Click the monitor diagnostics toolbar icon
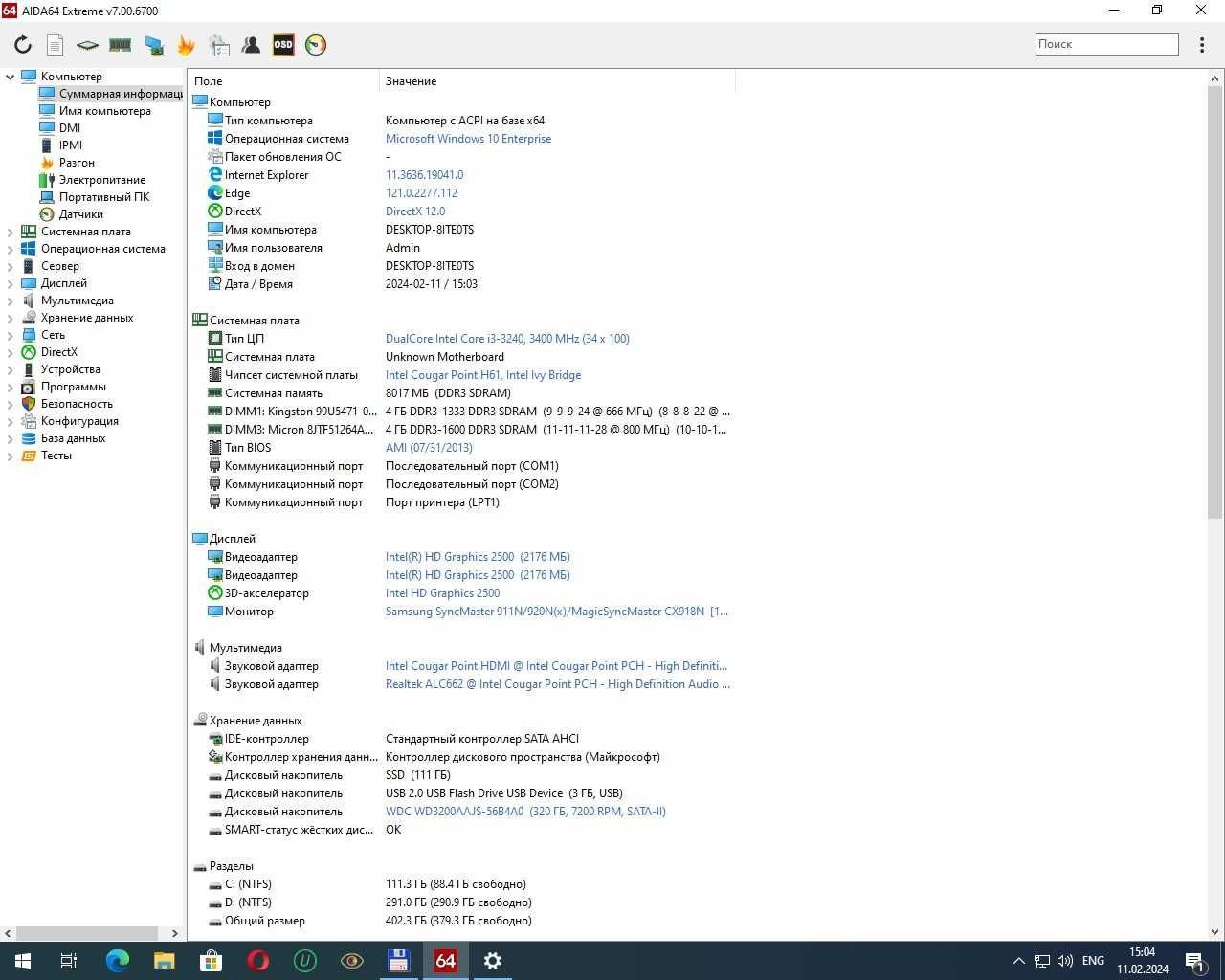 coord(154,45)
